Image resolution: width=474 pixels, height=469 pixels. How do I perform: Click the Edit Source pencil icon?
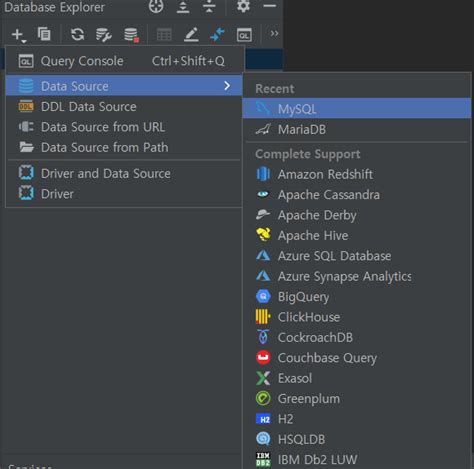191,35
